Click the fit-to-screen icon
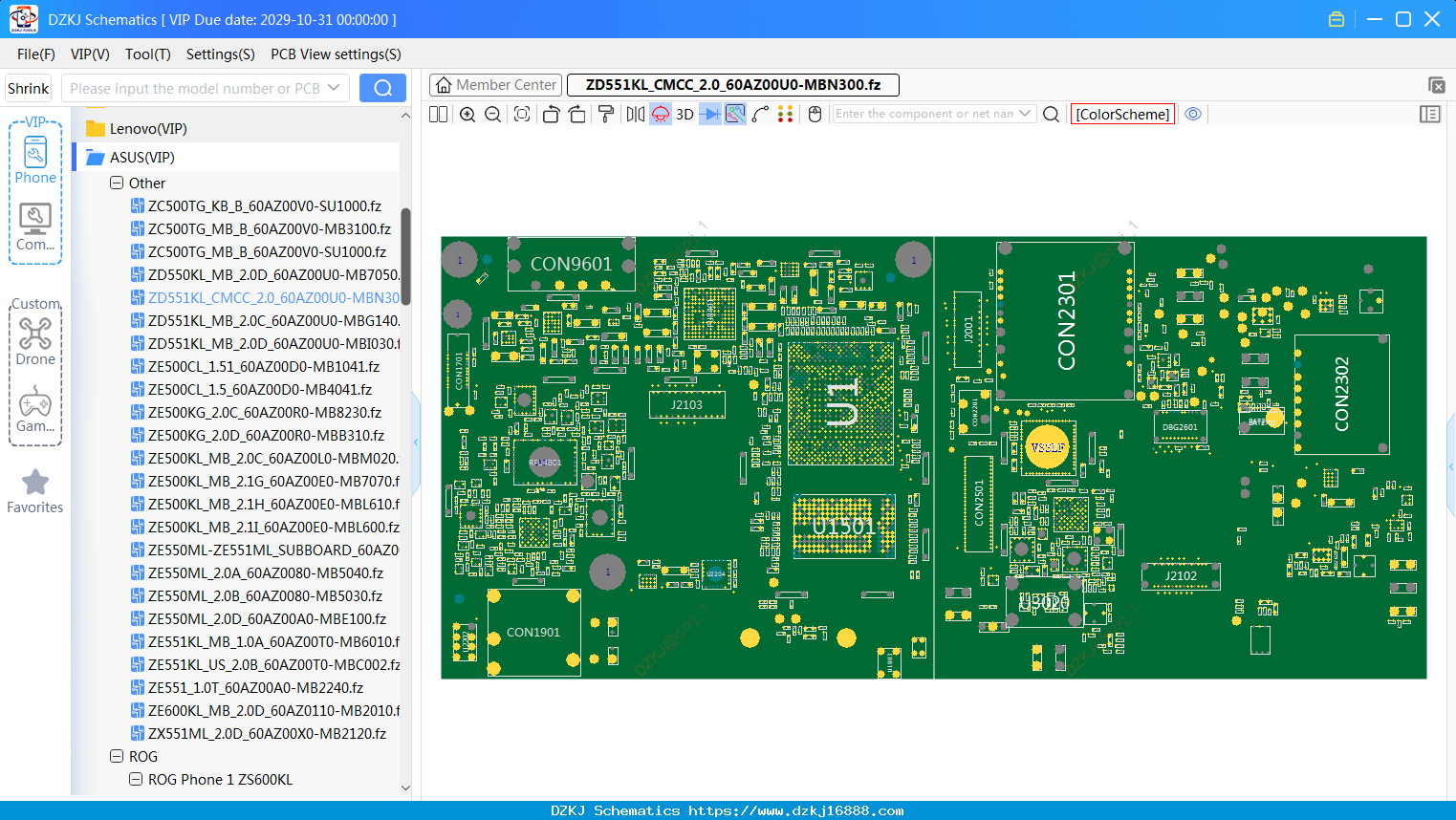1456x820 pixels. [x=522, y=114]
